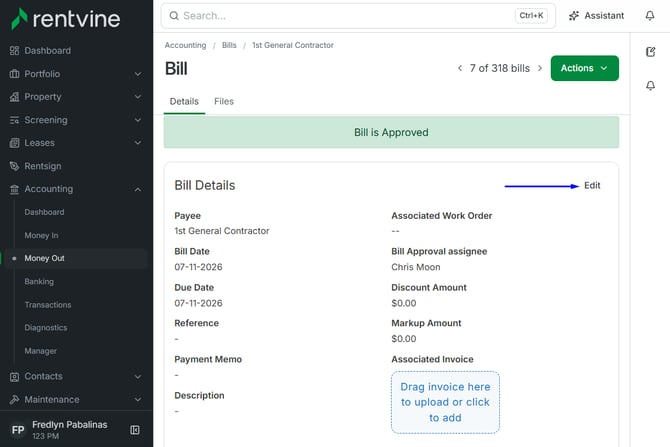This screenshot has height=447, width=670.
Task: Expand the Property menu chevron
Action: pyautogui.click(x=138, y=97)
